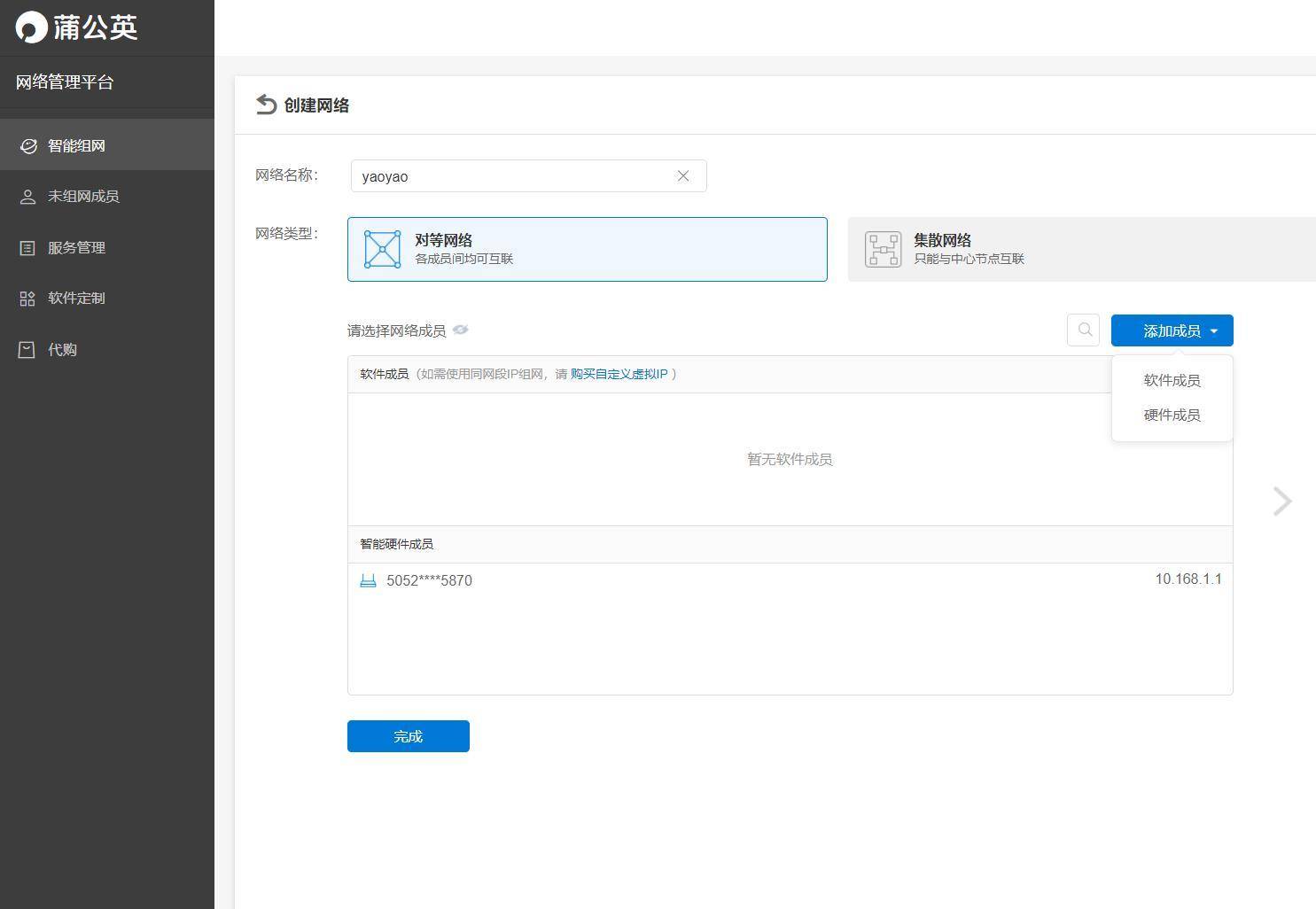Viewport: 1316px width, 909px height.
Task: Open the member search magnifier
Action: pos(1084,330)
